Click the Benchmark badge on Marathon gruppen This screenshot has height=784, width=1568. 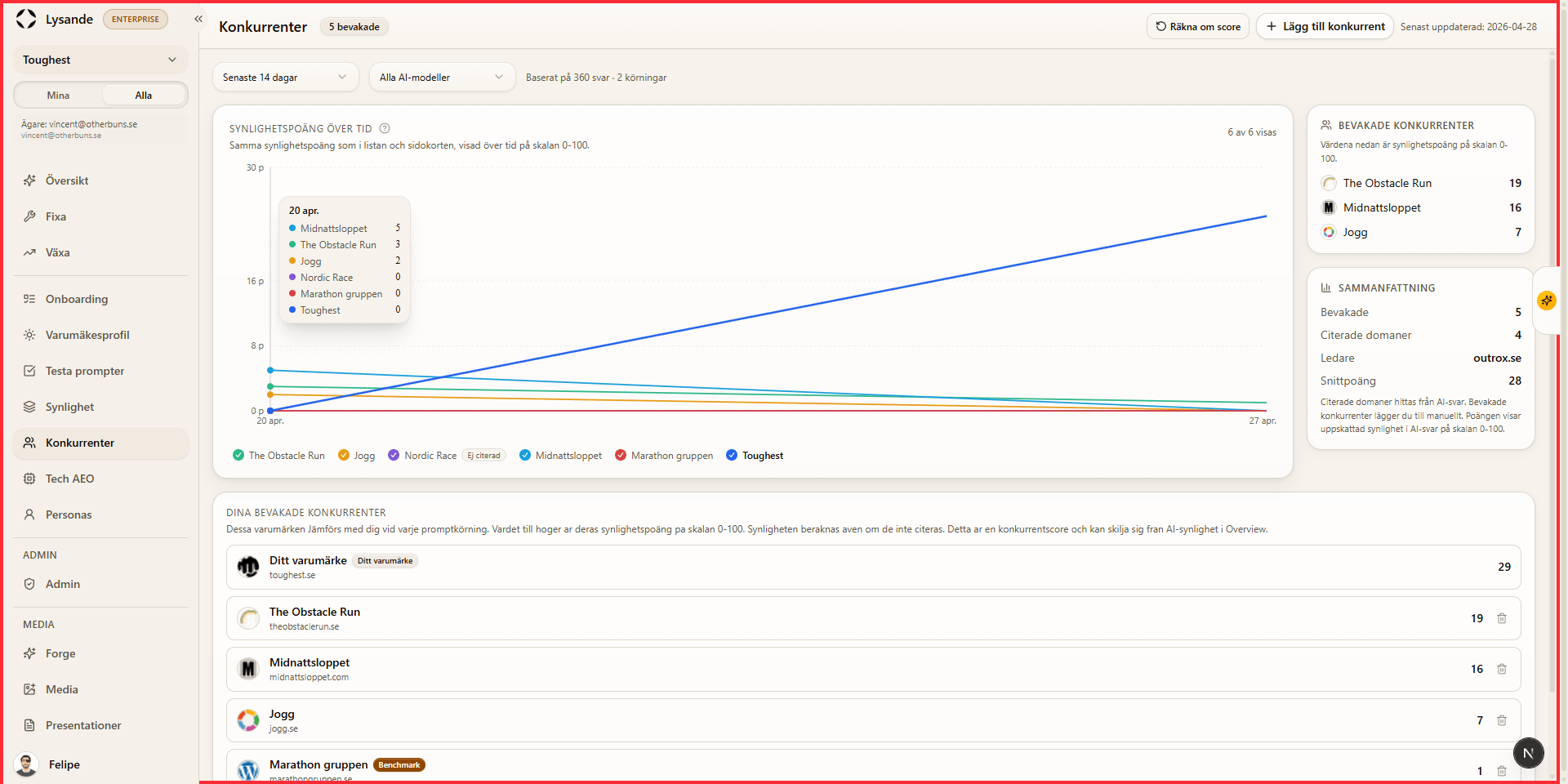(x=399, y=765)
